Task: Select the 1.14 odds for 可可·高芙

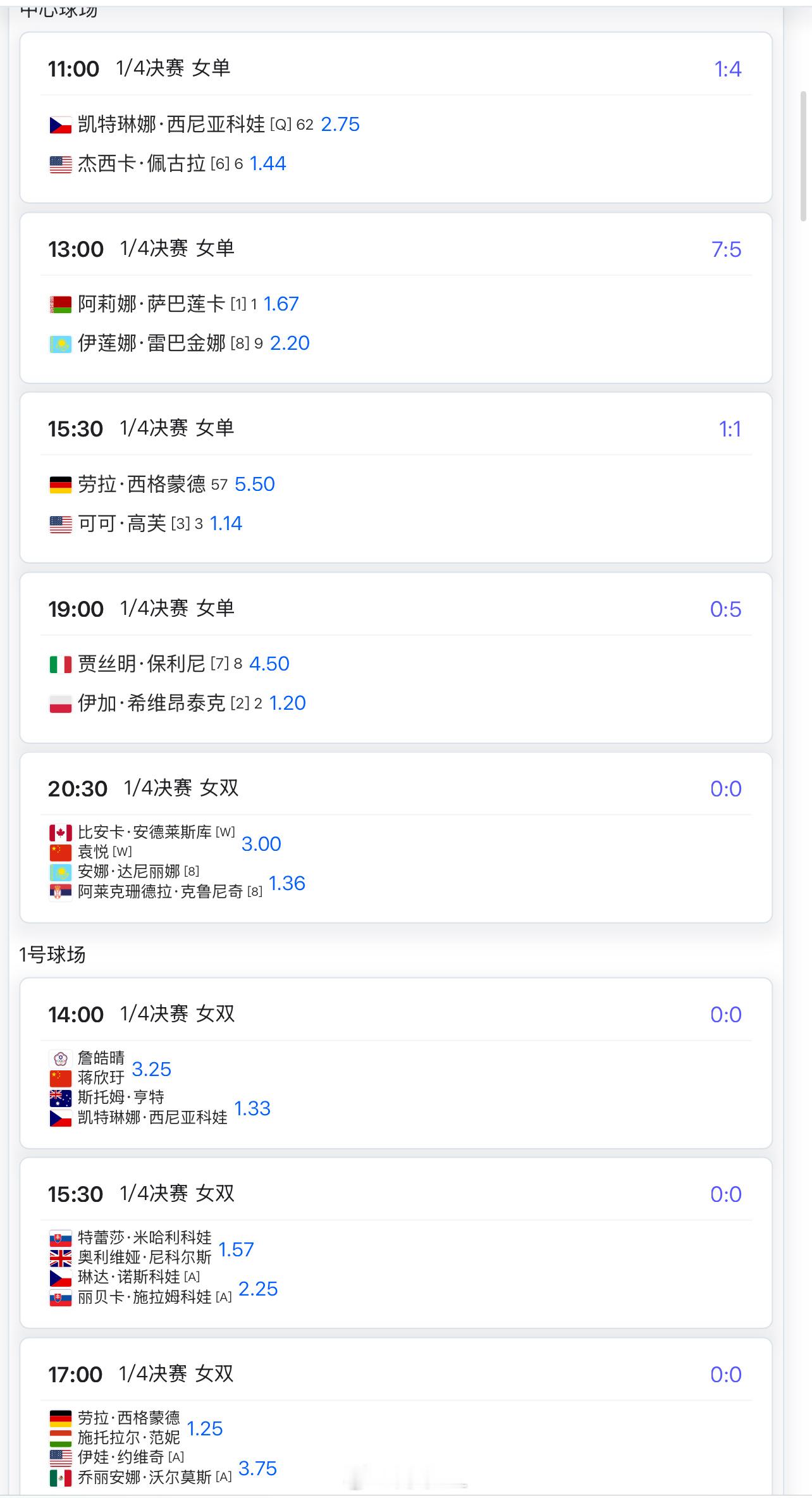Action: (226, 524)
